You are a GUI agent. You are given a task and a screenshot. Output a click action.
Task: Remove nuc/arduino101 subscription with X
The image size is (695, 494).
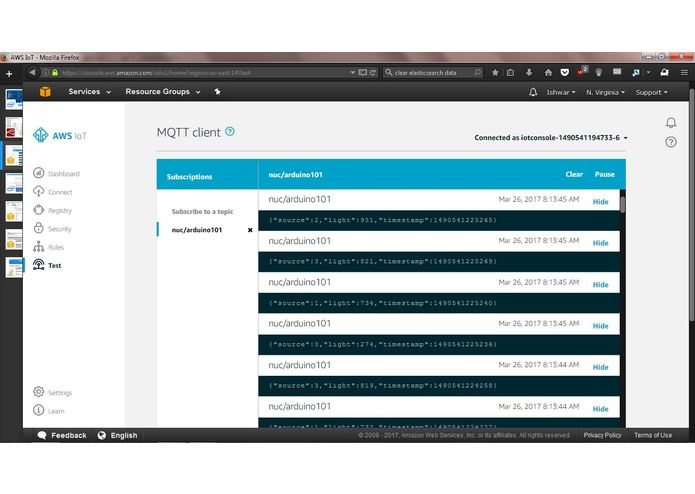tap(250, 230)
